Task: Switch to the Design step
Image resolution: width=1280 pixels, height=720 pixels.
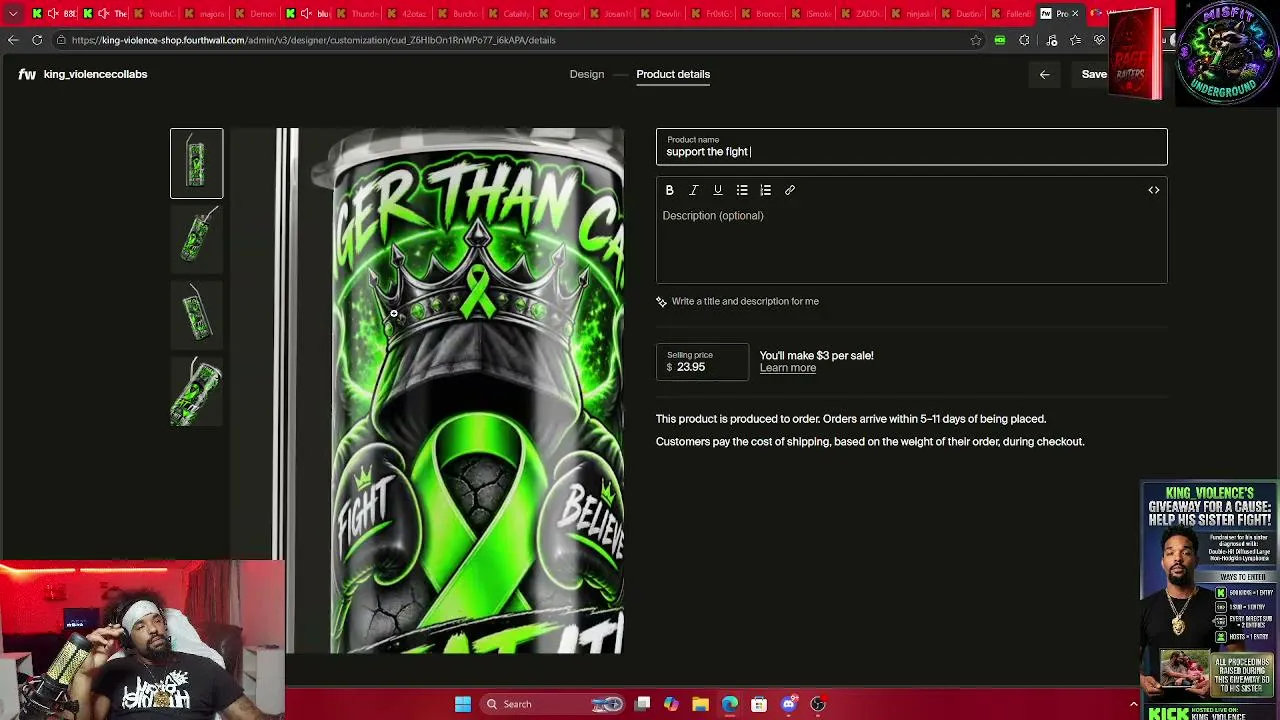Action: pos(587,74)
